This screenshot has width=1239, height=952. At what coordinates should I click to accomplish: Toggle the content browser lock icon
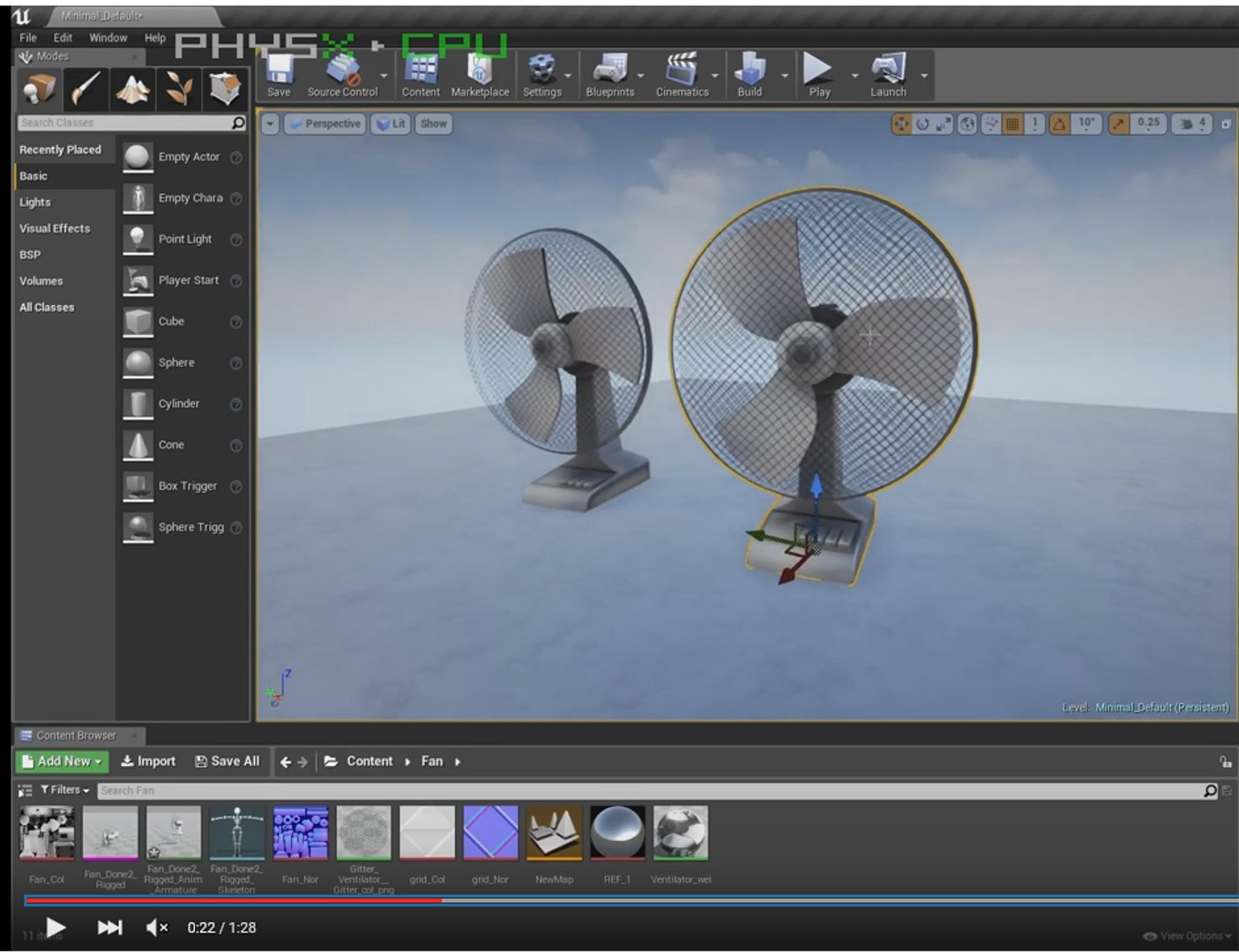point(1225,762)
